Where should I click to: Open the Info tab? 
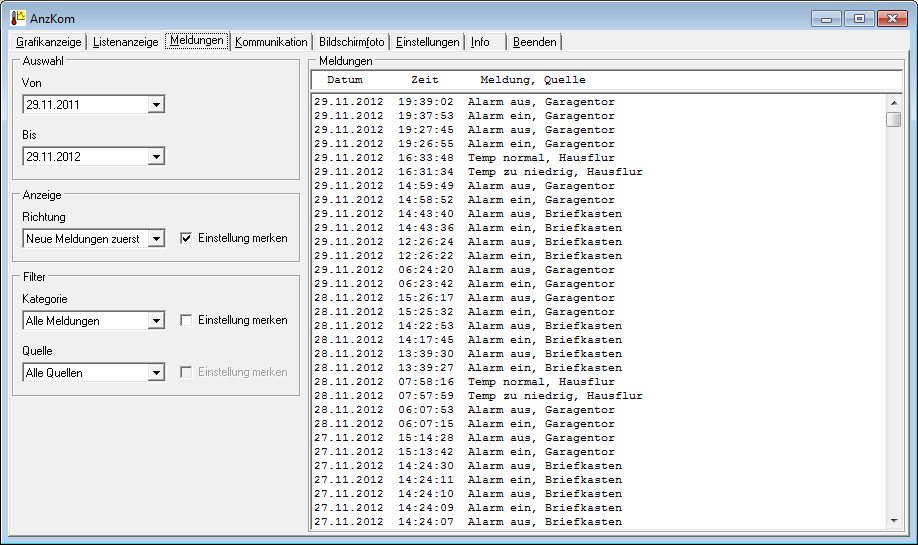(481, 42)
